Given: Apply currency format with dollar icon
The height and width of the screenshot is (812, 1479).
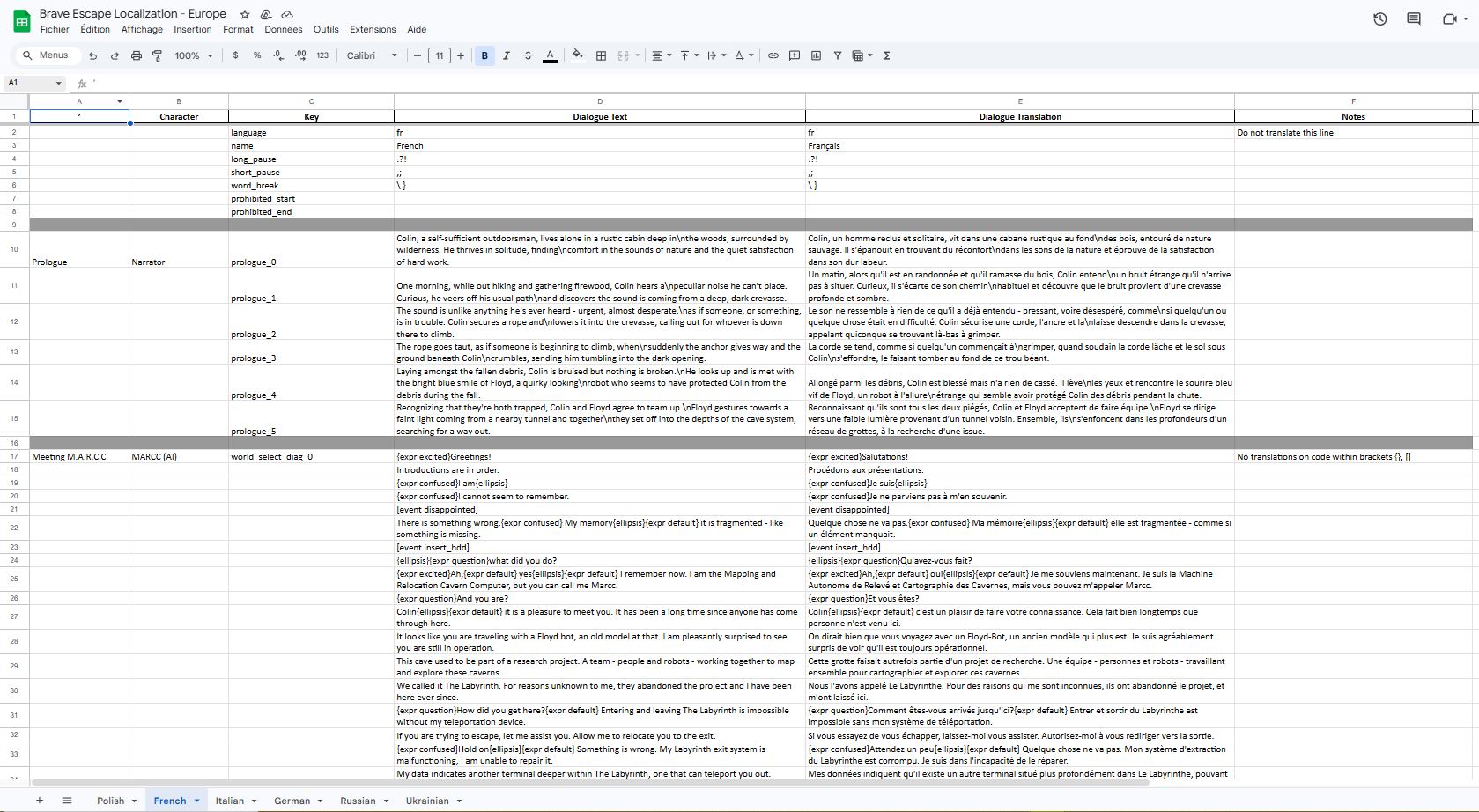Looking at the screenshot, I should coord(235,55).
